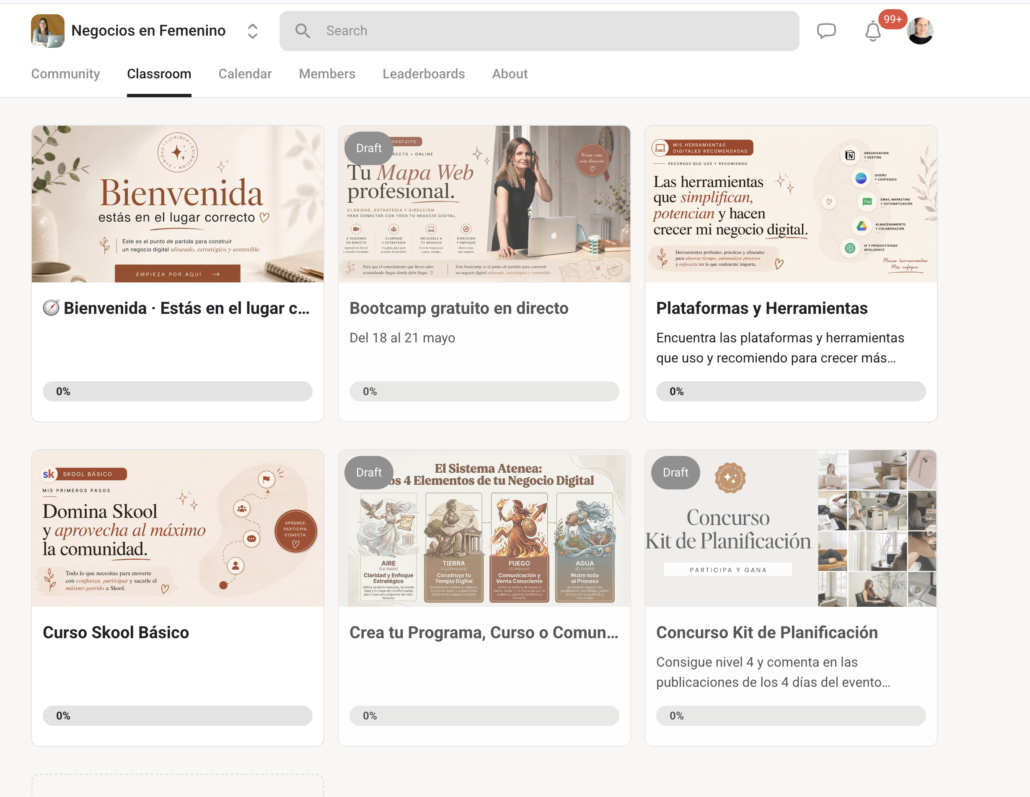Expand the group switcher chevrons
This screenshot has height=797, width=1030.
[252, 31]
